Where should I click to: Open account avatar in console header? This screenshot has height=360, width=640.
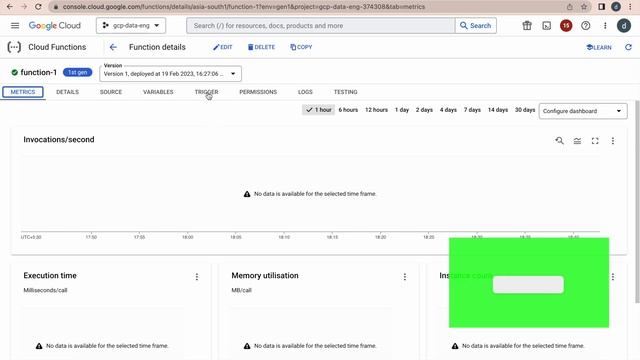pyautogui.click(x=624, y=25)
